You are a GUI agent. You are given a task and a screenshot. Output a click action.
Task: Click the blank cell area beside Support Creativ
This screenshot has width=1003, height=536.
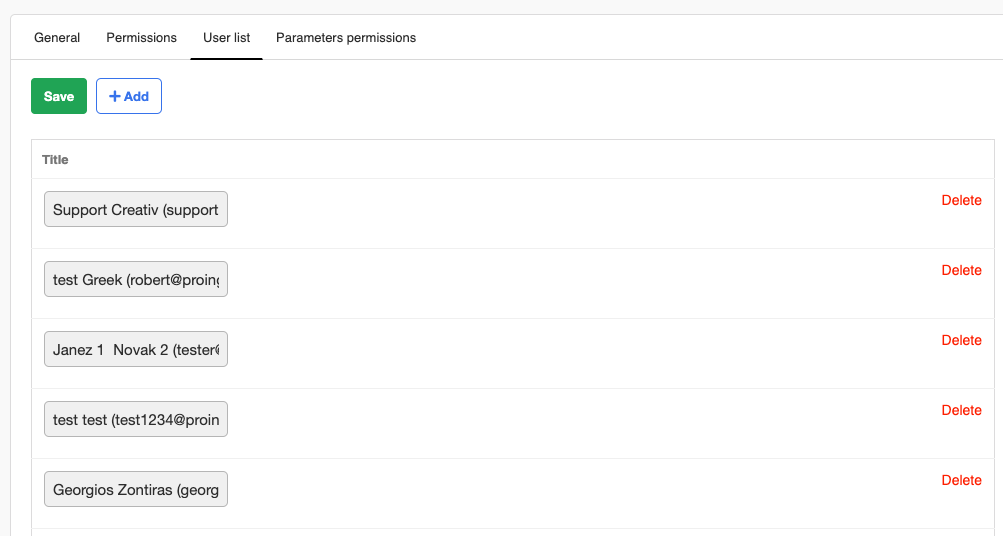(x=580, y=213)
